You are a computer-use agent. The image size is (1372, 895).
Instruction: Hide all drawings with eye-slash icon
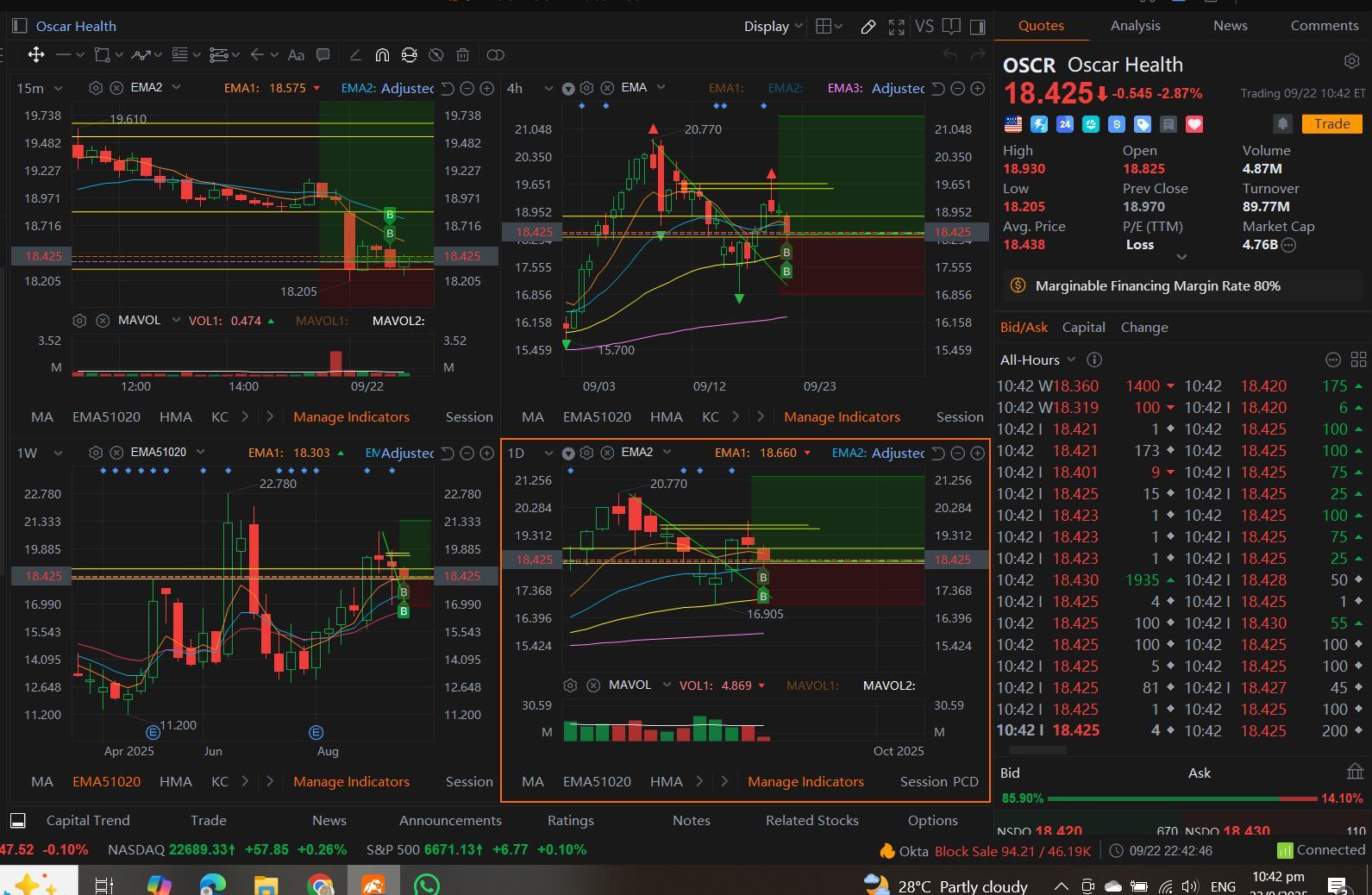436,55
